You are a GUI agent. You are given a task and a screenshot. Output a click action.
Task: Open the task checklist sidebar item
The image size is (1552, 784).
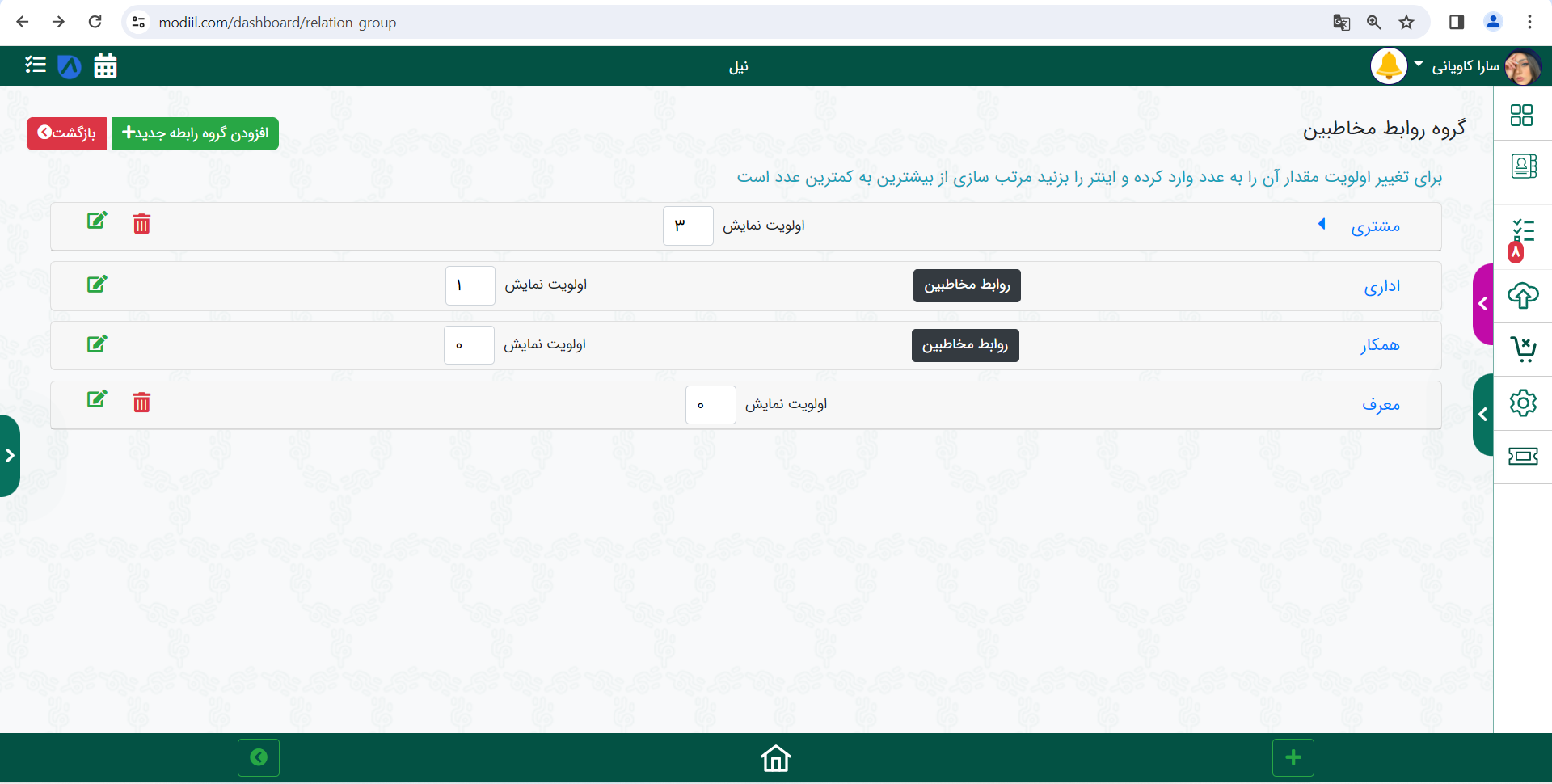click(x=1523, y=232)
